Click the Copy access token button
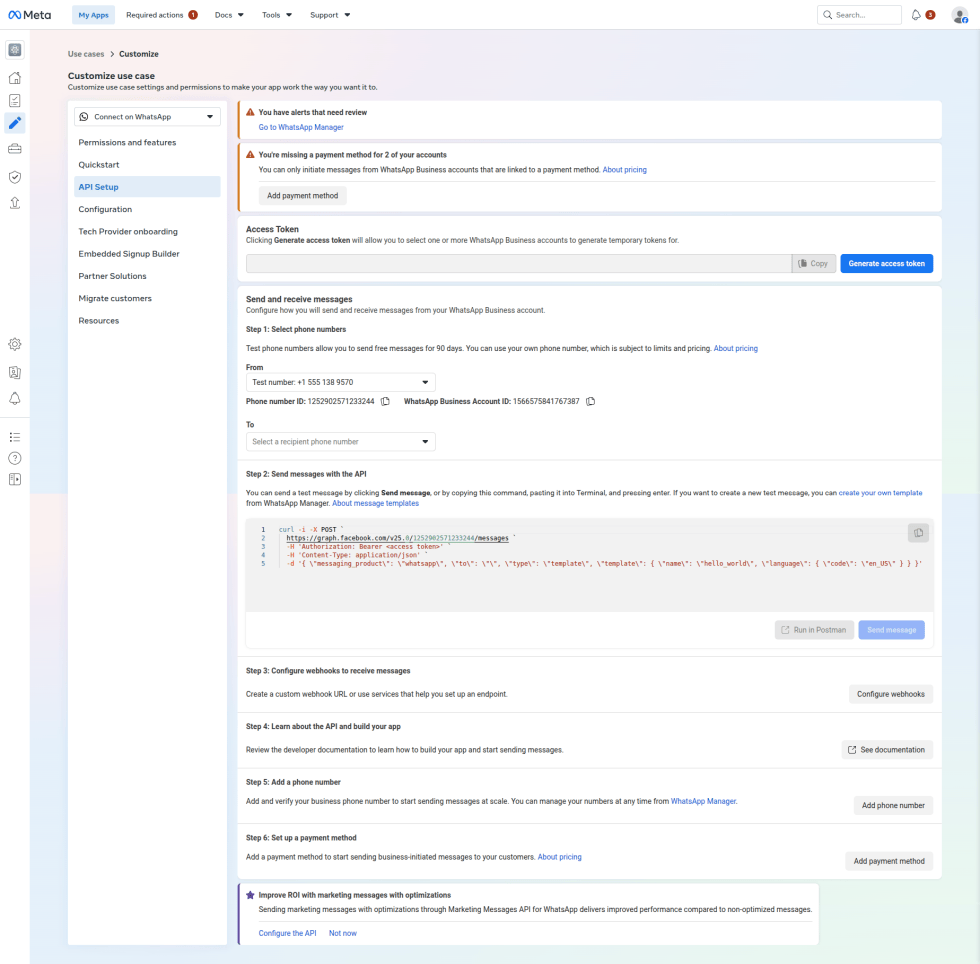Image resolution: width=980 pixels, height=964 pixels. 814,263
